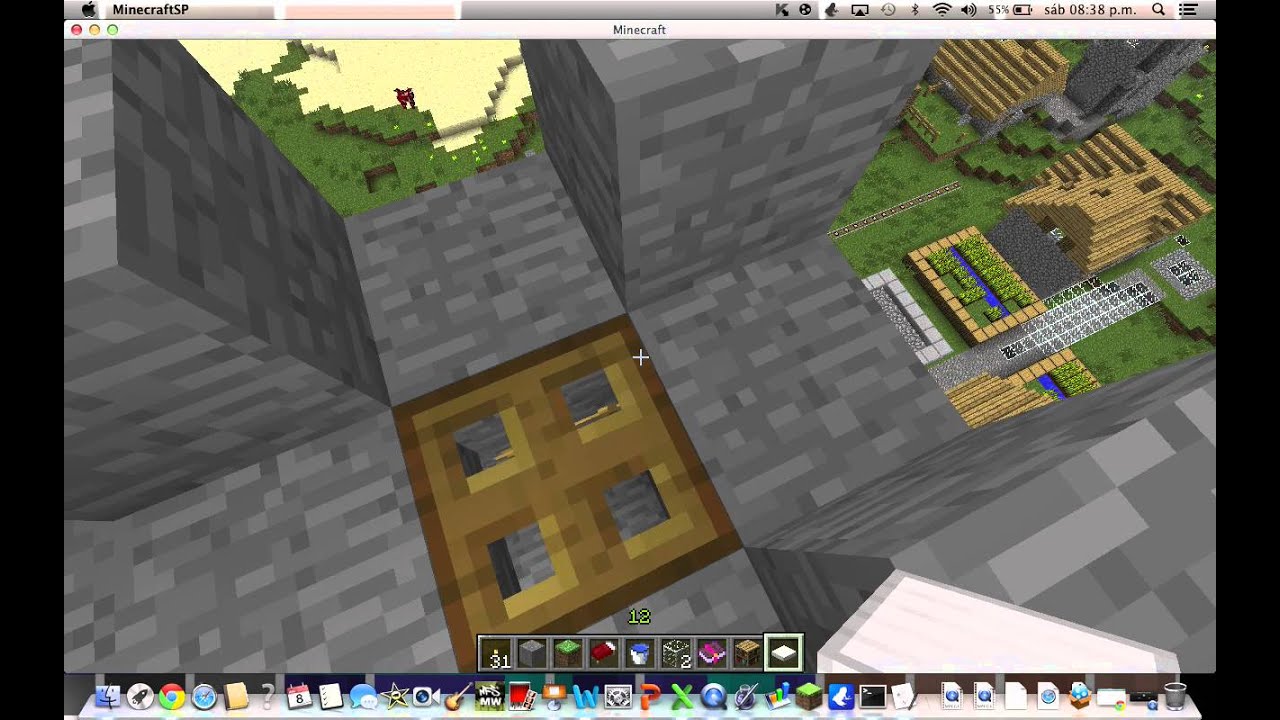Click the Wi-Fi status icon
The image size is (1280, 720).
pos(941,9)
